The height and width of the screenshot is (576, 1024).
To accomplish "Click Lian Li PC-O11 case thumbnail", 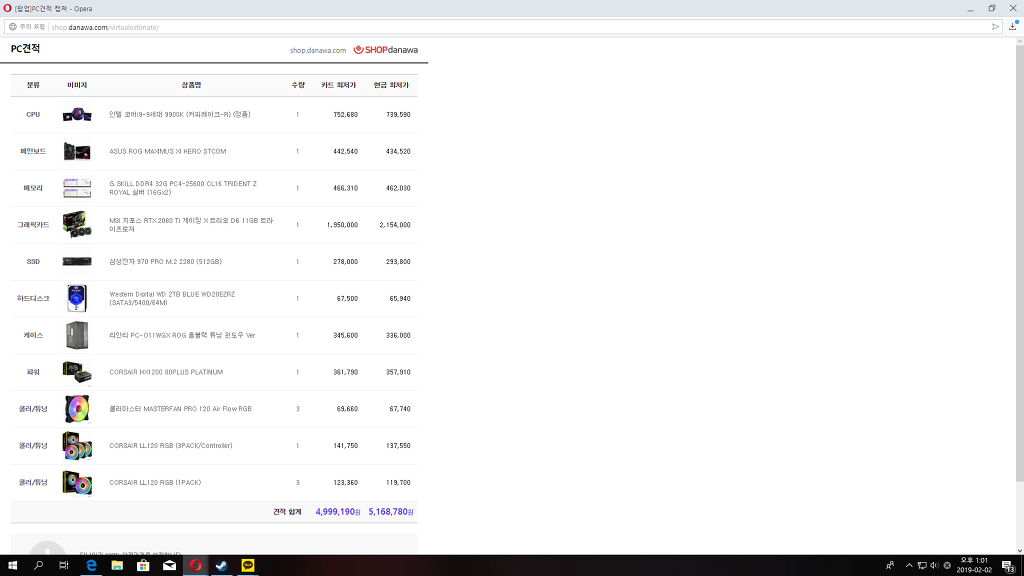I will pos(77,335).
